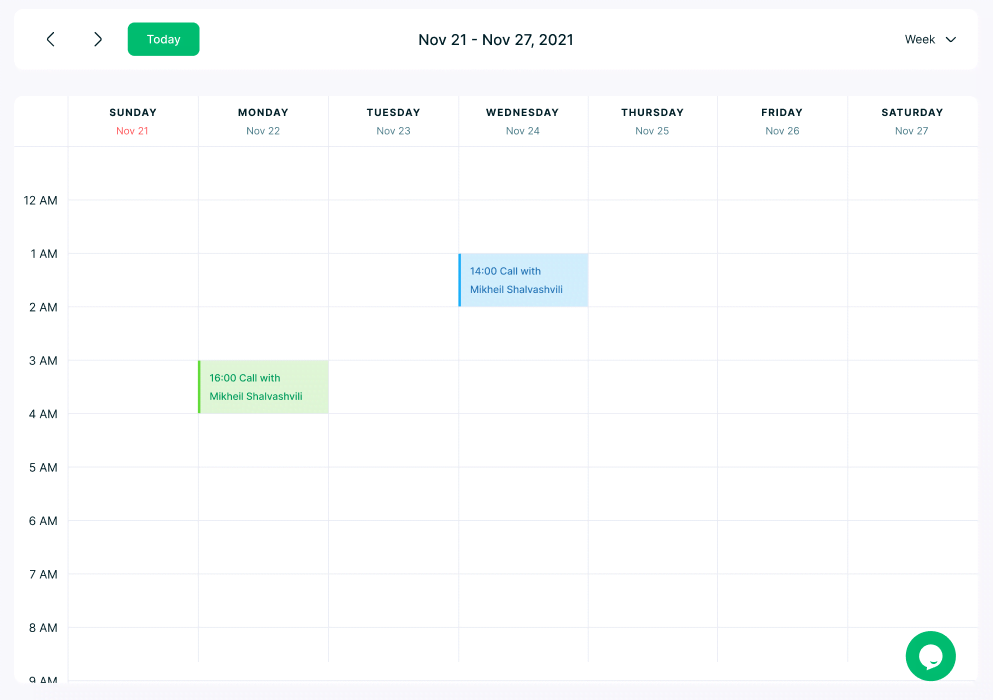
Task: Open the 16:00 Call with Mikheil Shalvashvili event
Action: point(263,387)
